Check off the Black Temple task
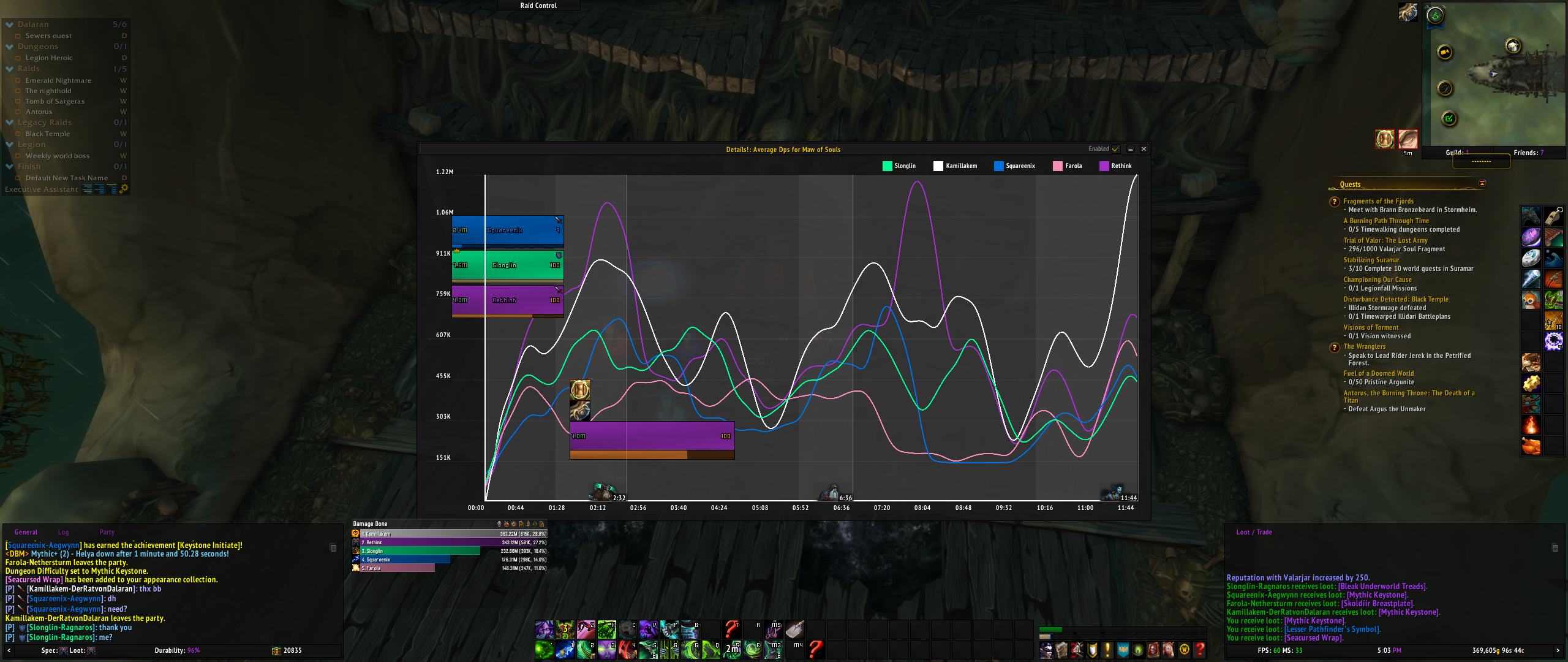The image size is (1568, 662). pos(18,134)
